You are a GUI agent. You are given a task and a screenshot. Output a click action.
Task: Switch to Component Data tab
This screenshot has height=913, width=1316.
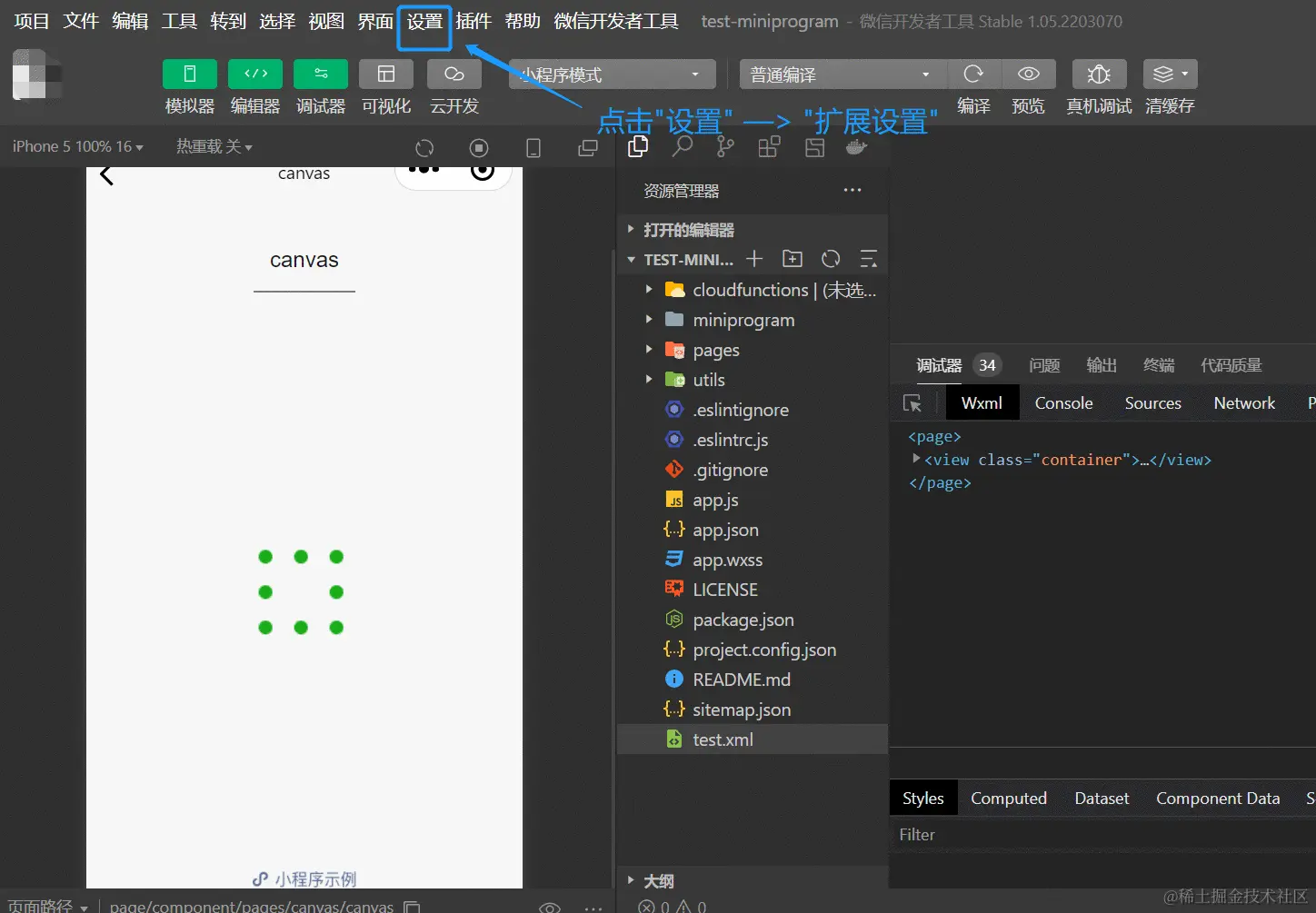(x=1218, y=799)
